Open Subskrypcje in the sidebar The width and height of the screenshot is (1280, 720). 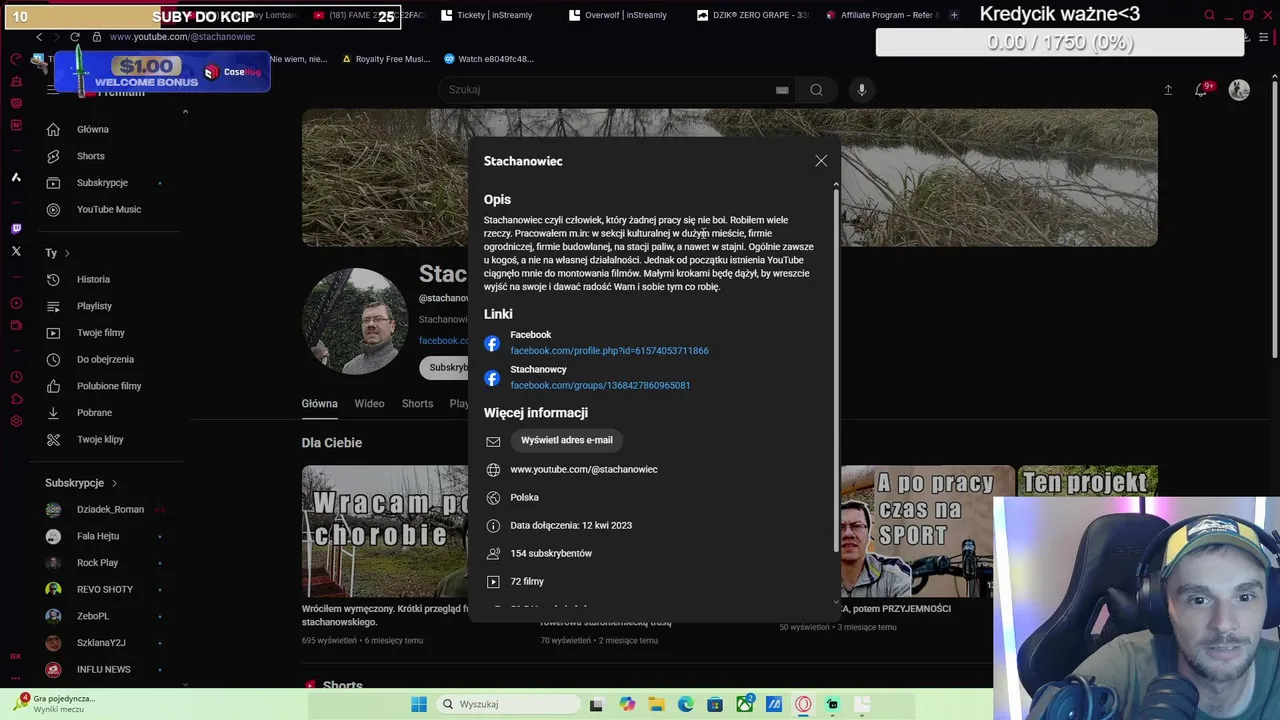point(103,183)
